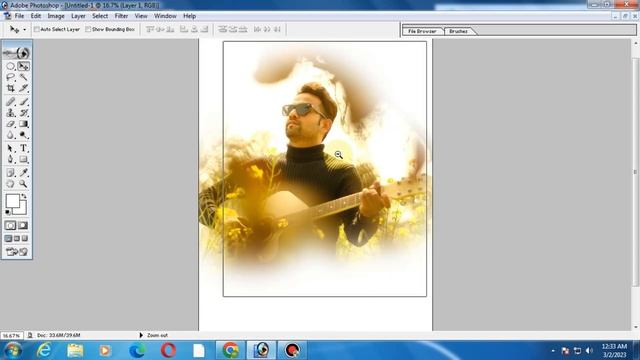Select the Gradient tool
640x360 pixels.
[x=23, y=124]
